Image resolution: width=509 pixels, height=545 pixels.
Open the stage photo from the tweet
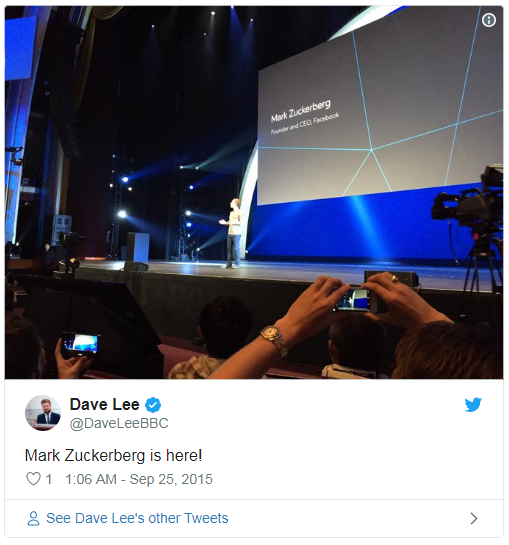[254, 192]
